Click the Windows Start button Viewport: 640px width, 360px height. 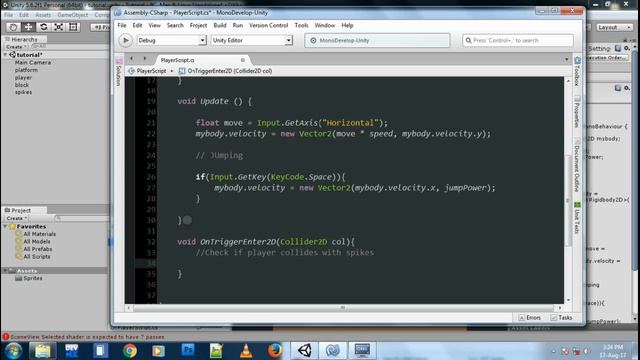13,351
